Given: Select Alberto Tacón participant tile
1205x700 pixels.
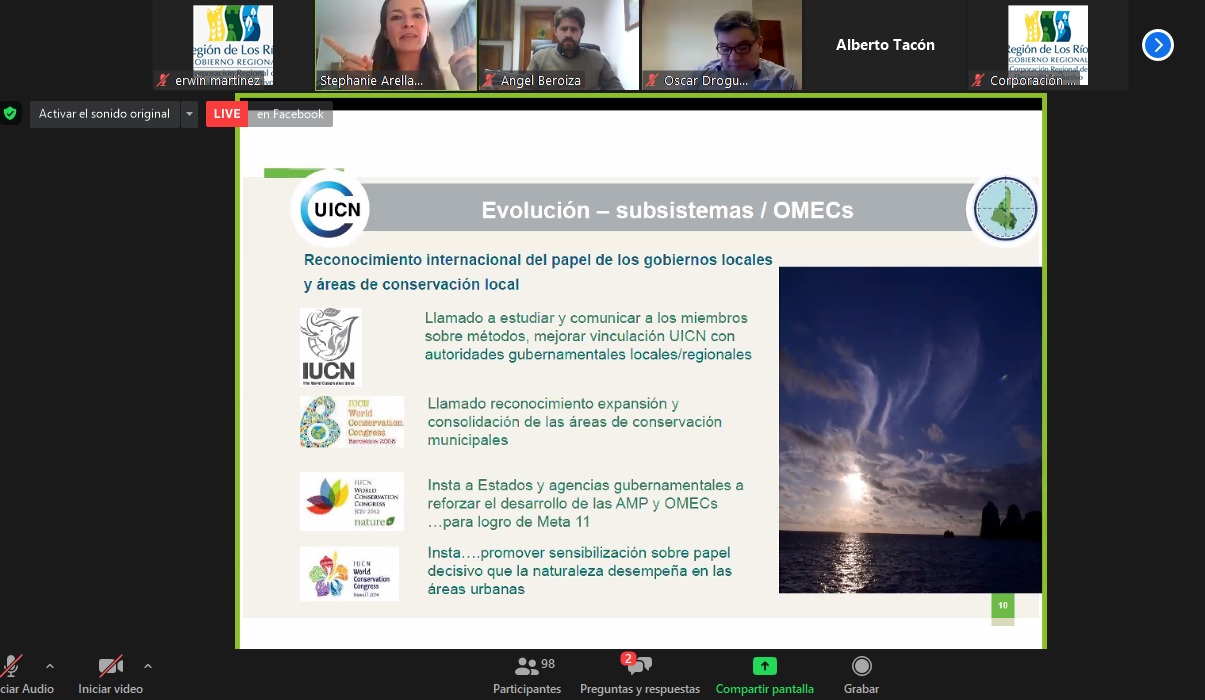Looking at the screenshot, I should pyautogui.click(x=885, y=45).
